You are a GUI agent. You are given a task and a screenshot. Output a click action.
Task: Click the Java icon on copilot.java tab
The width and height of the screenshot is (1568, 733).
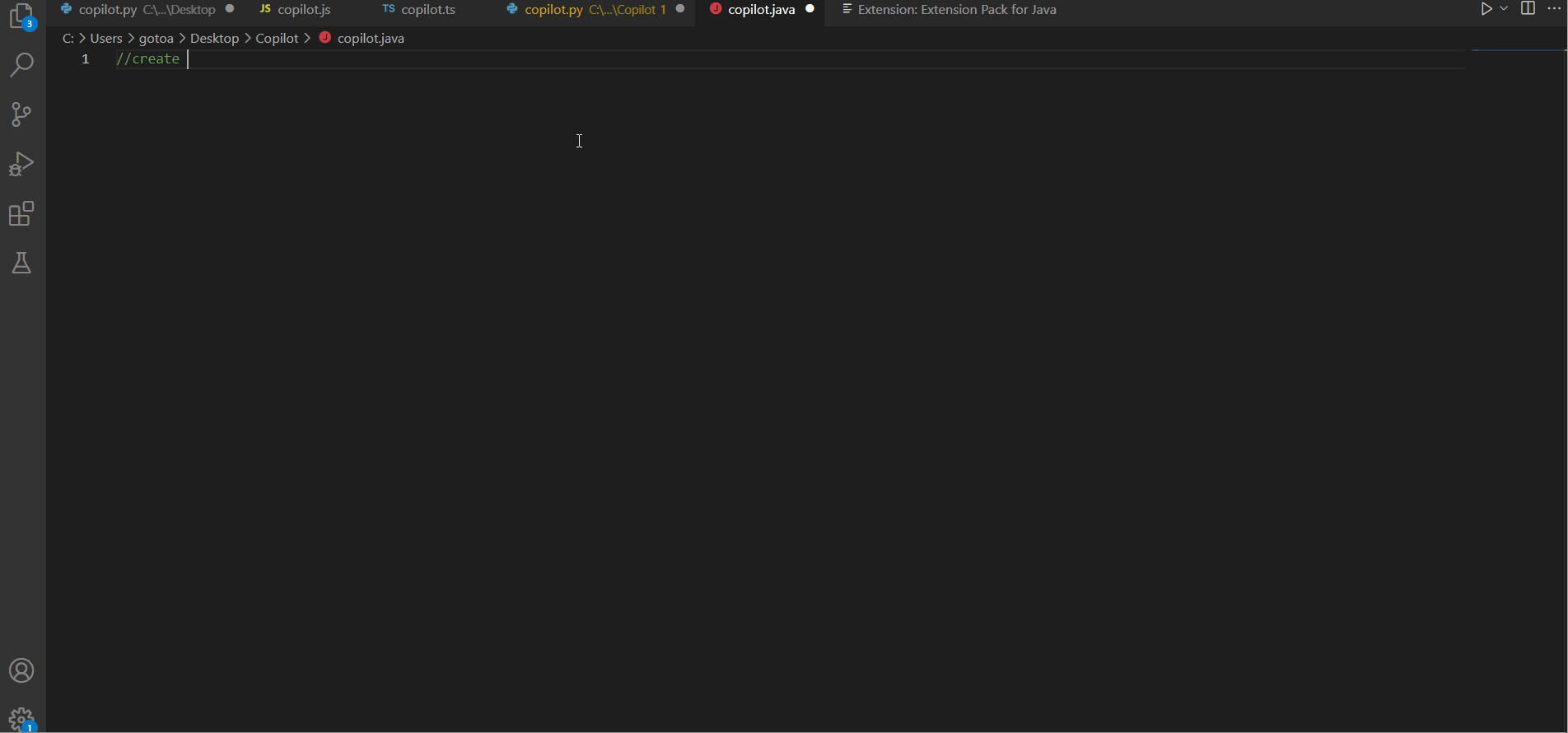[716, 9]
